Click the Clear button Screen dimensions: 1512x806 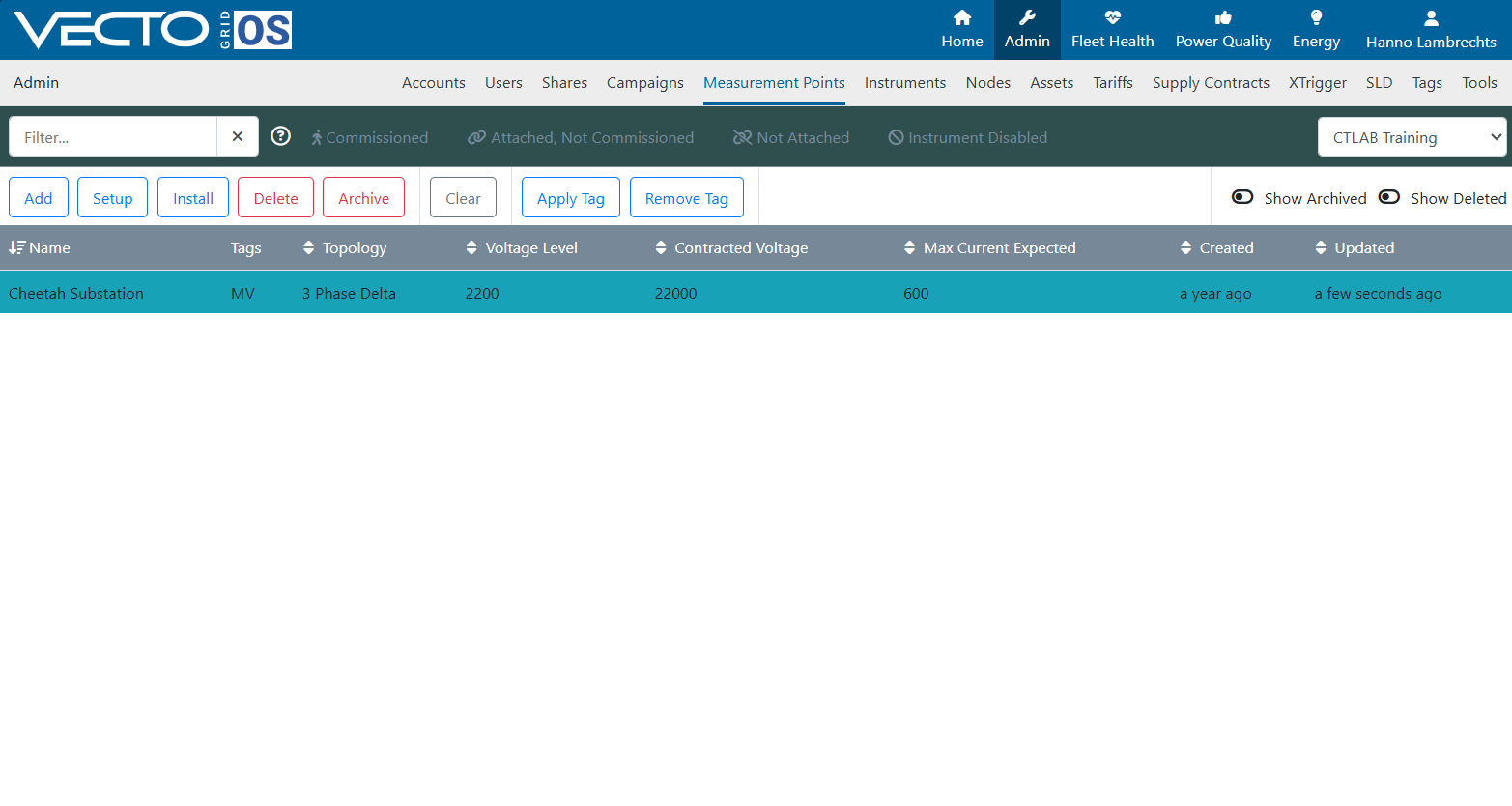463,197
